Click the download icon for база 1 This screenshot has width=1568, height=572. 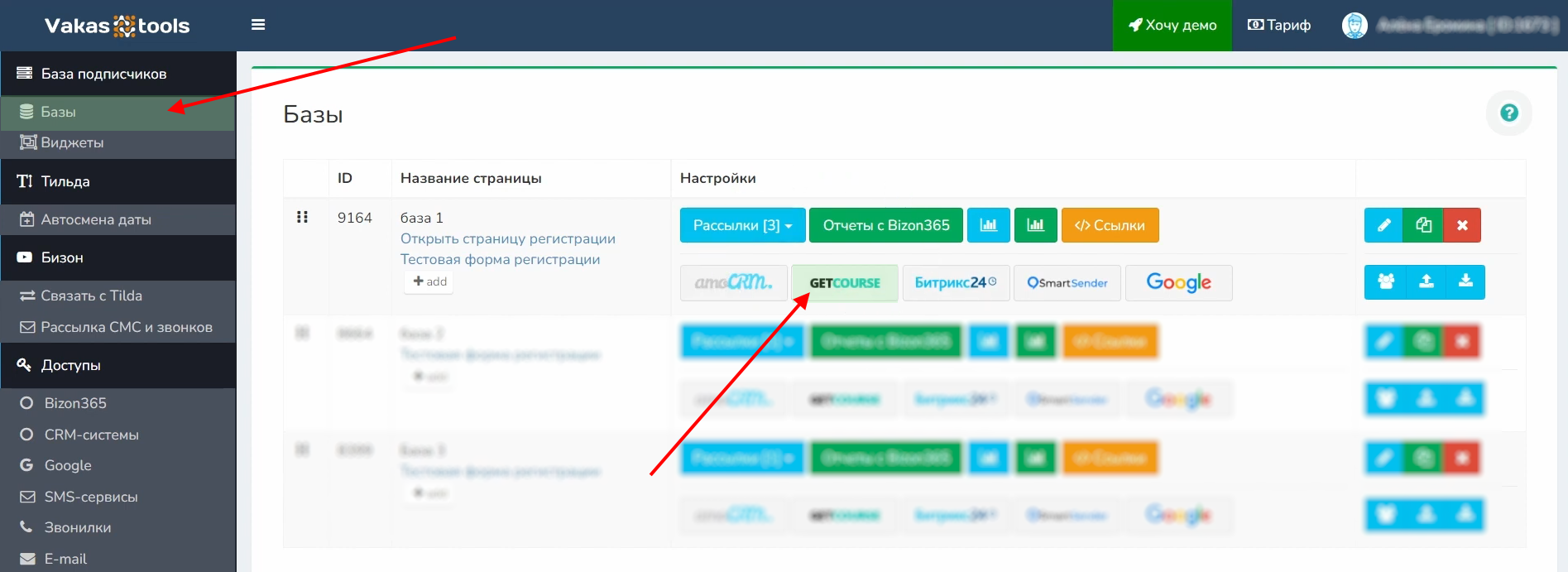1465,281
